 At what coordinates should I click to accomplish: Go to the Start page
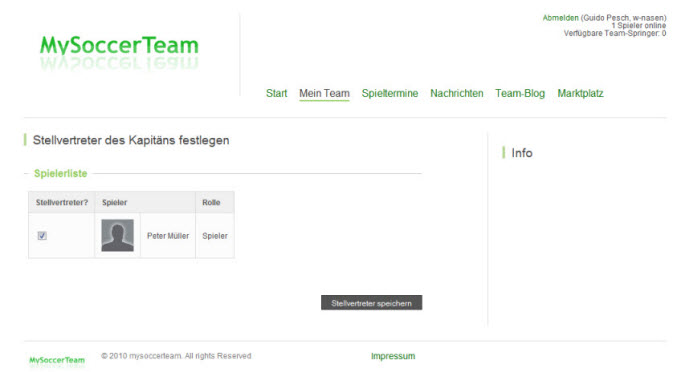(276, 93)
